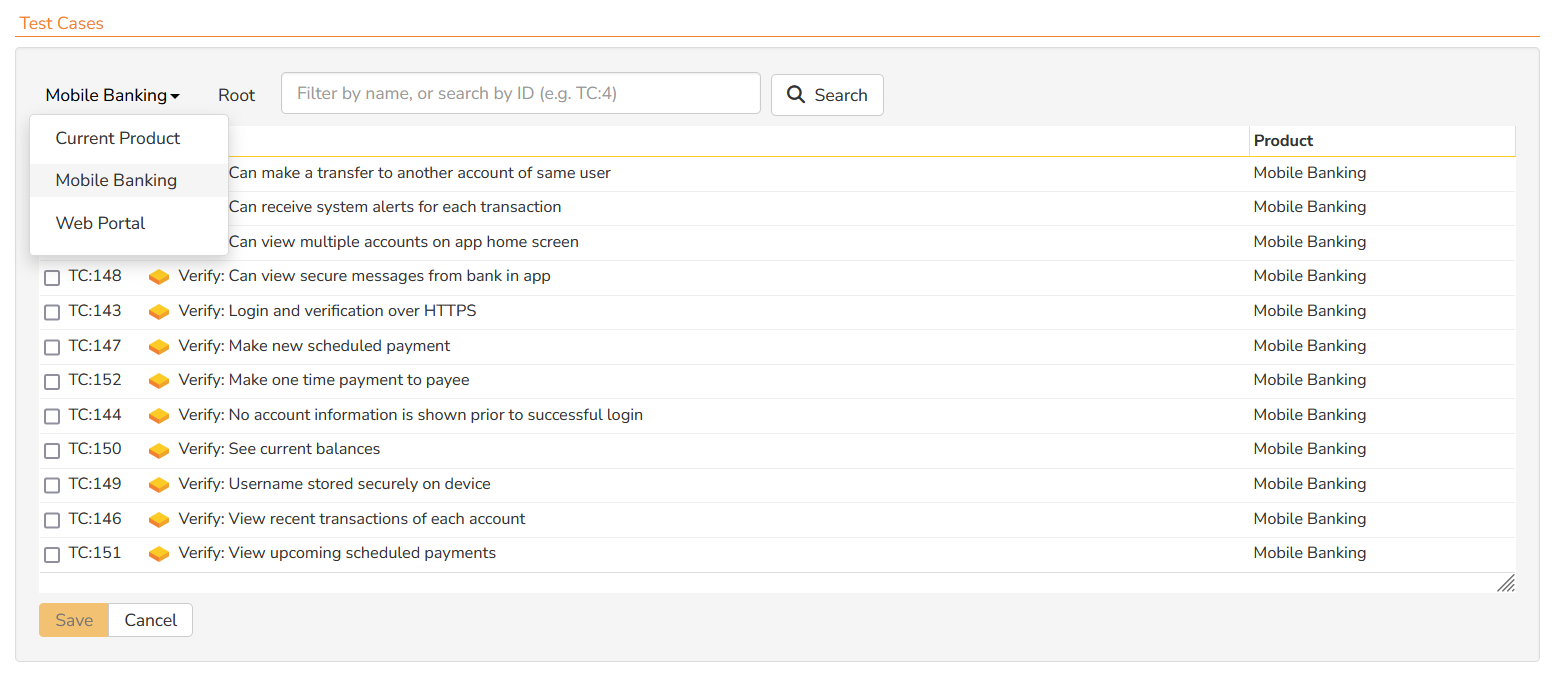This screenshot has height=673, width=1557.
Task: Choose Current Product from dropdown list
Action: pos(118,138)
